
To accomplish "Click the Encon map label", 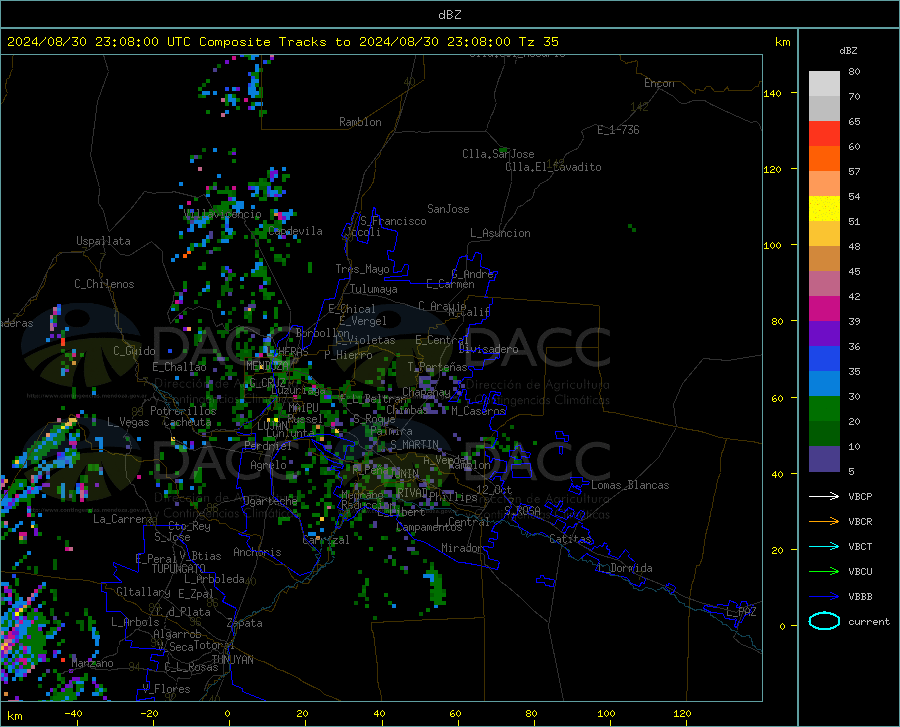I will (x=659, y=83).
